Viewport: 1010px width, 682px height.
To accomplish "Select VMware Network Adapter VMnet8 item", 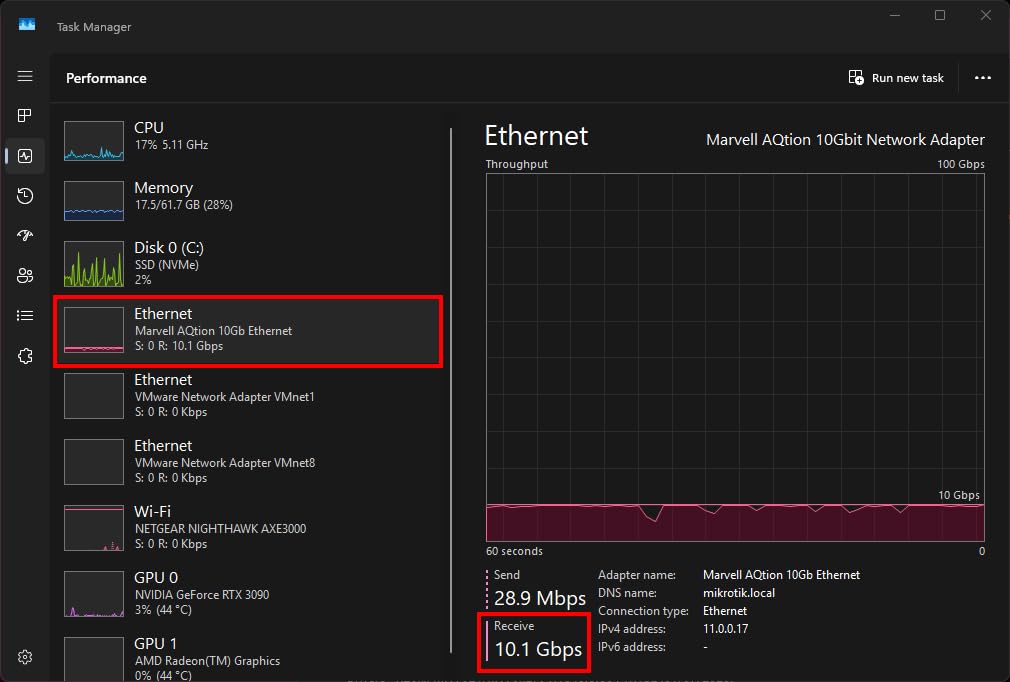I will point(247,462).
